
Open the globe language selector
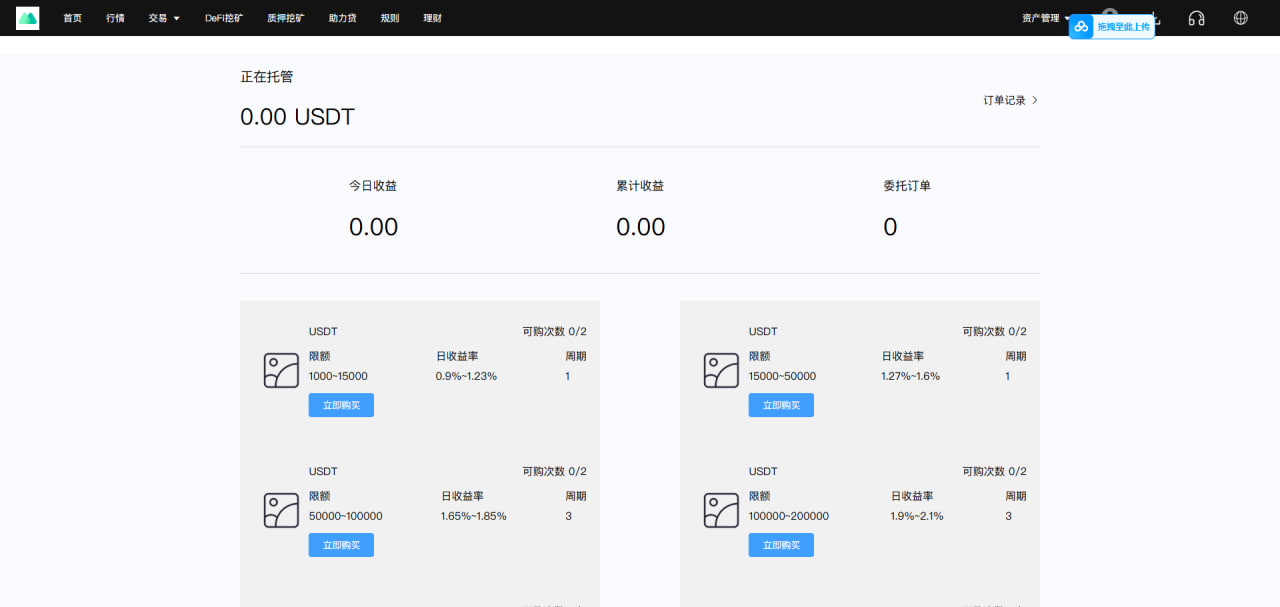click(x=1241, y=18)
